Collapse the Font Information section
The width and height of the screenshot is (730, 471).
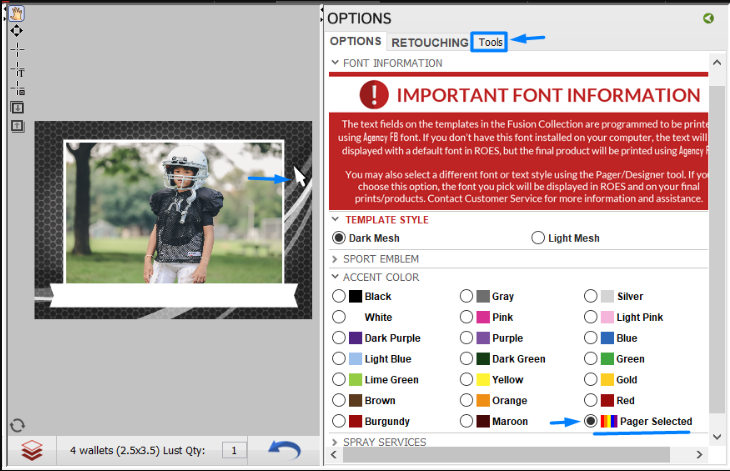click(335, 63)
